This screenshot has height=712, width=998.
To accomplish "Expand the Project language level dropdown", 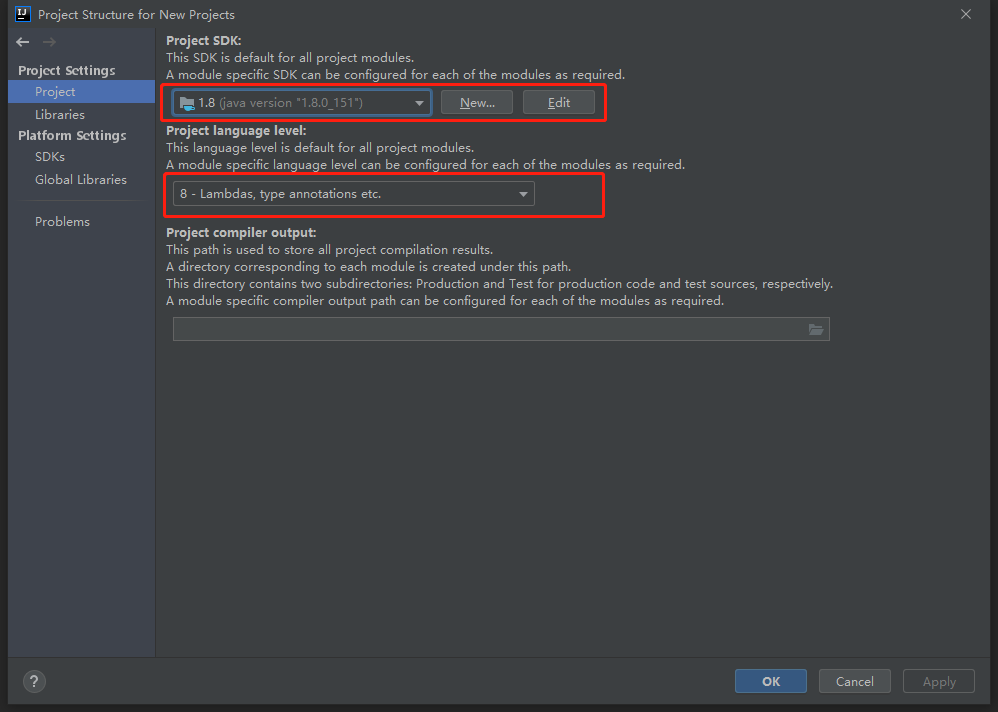I will point(523,194).
